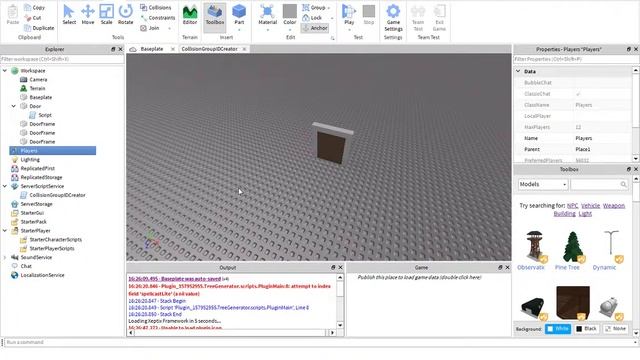Pick the Pine Tree model thumbnail

click(572, 247)
